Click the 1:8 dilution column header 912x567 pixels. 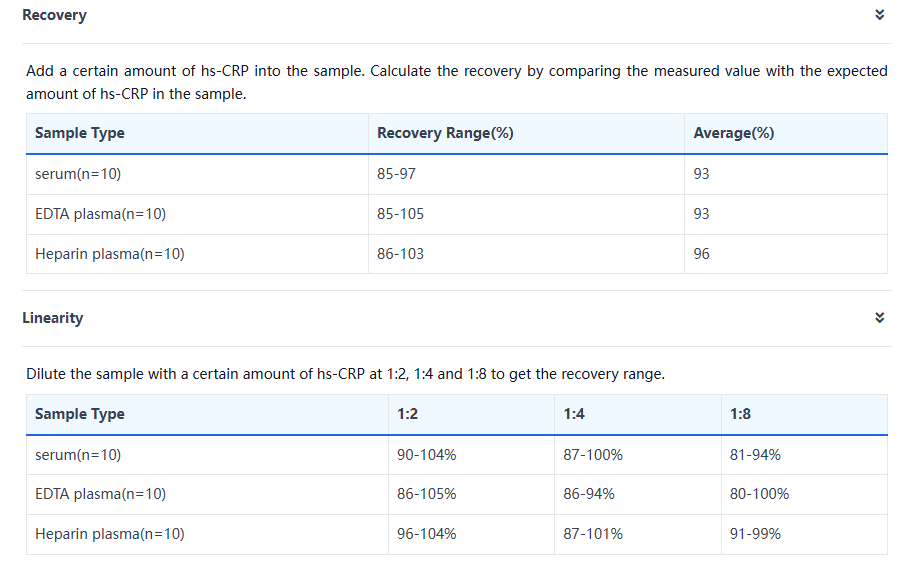tap(740, 414)
